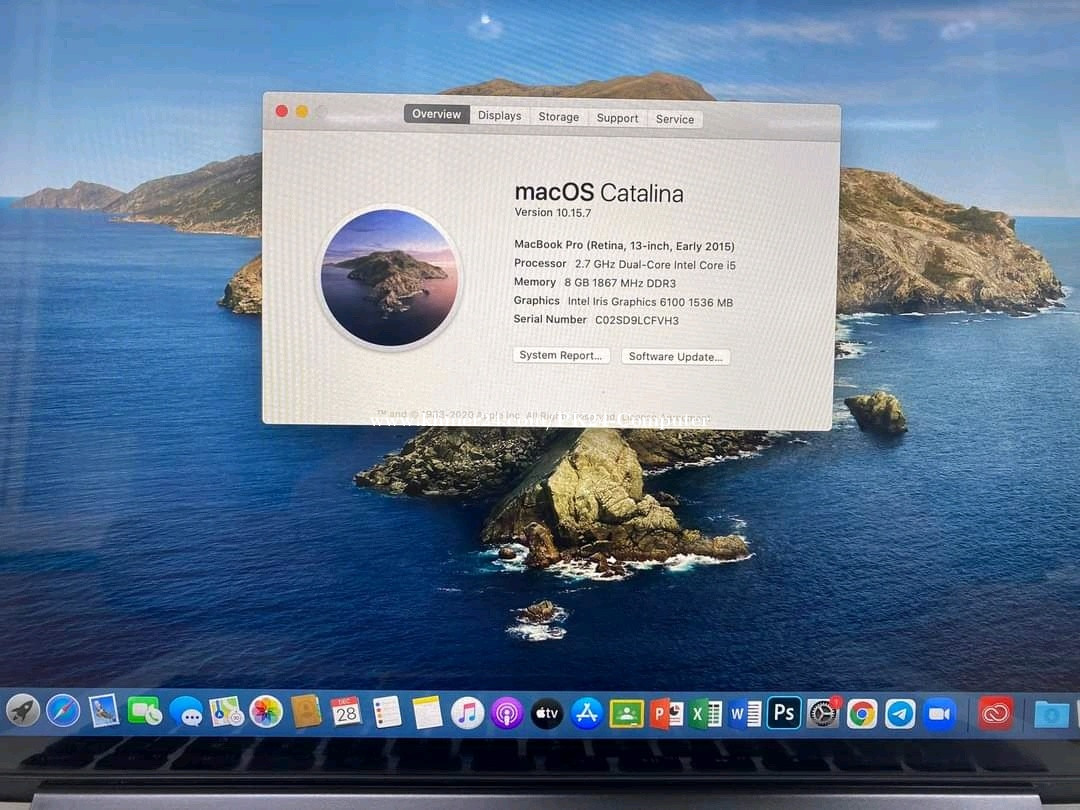This screenshot has height=810, width=1080.
Task: Open Contacts from the Dock
Action: (306, 712)
